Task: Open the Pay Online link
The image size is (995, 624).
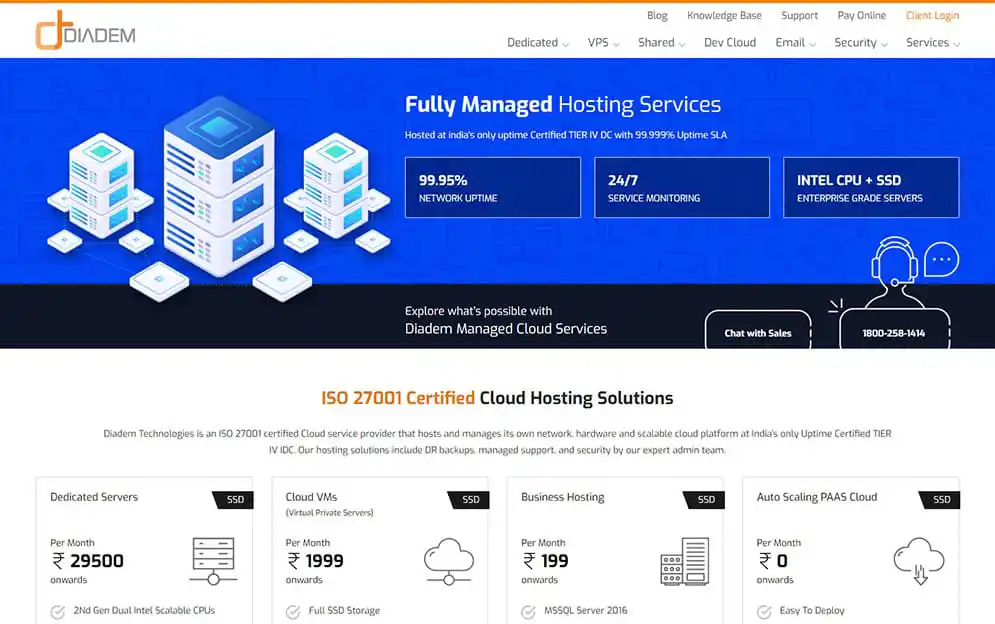Action: 861,15
